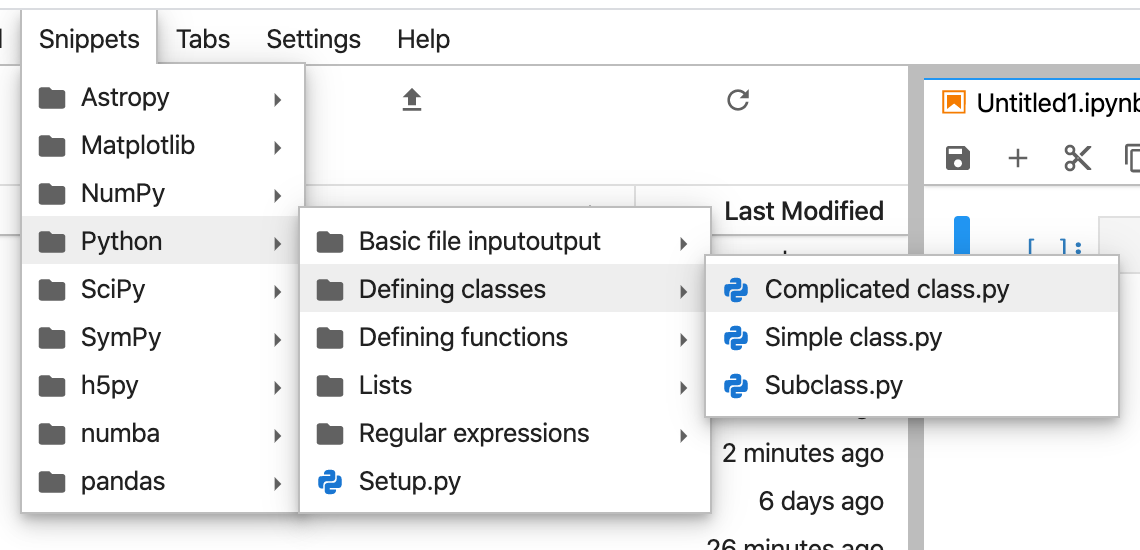Cut the selected cell with the scissors icon
This screenshot has height=550, width=1140.
[x=1077, y=158]
